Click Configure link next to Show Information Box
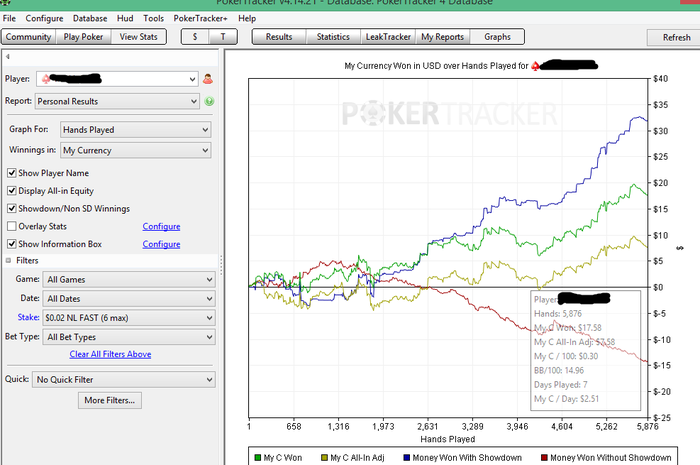The height and width of the screenshot is (465, 700). [161, 245]
